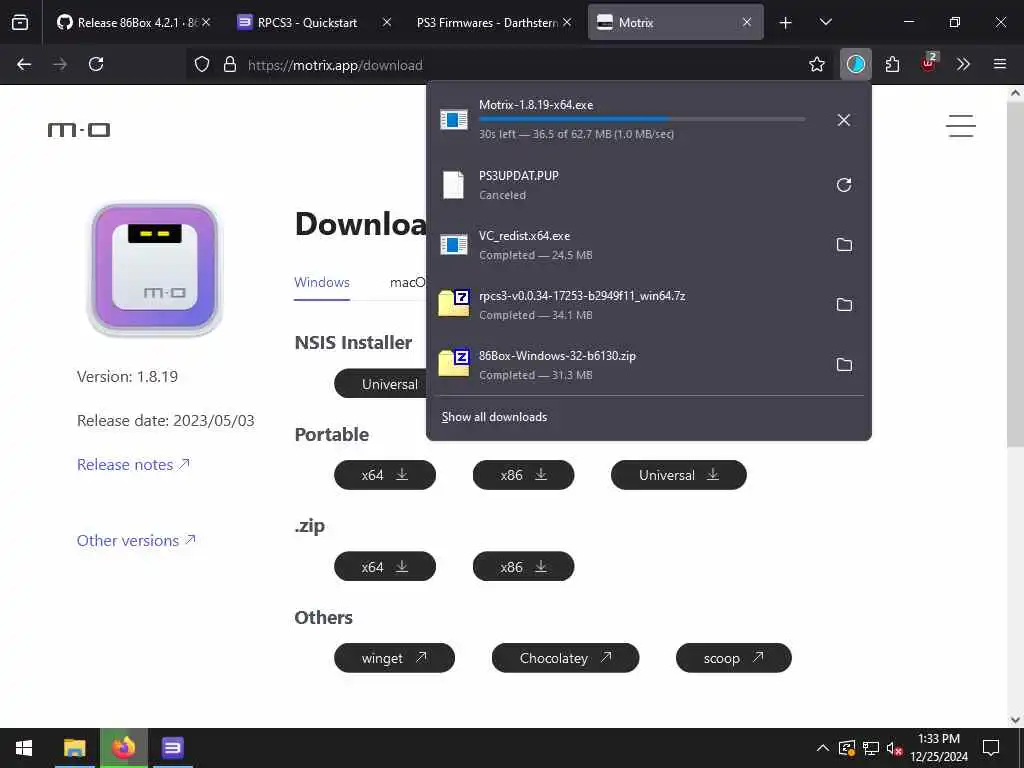1024x768 pixels.
Task: Click the Motrix app icon image
Action: coord(155,269)
